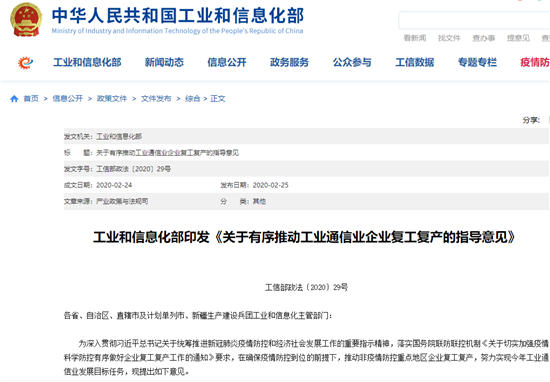
Task: Go to 首页 breadcrumb link
Action: click(31, 99)
